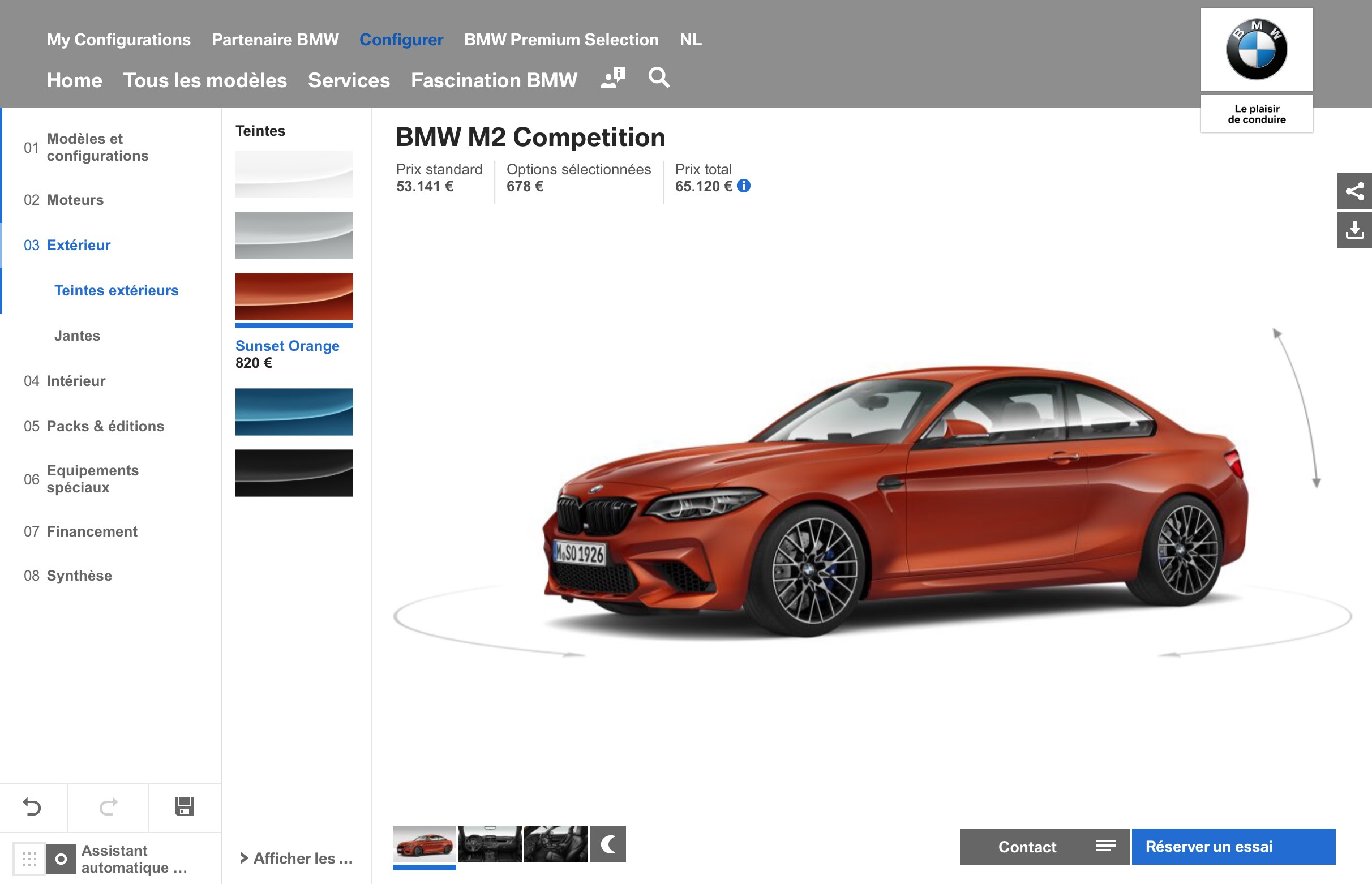
Task: Click the download icon on right edge
Action: tap(1354, 230)
